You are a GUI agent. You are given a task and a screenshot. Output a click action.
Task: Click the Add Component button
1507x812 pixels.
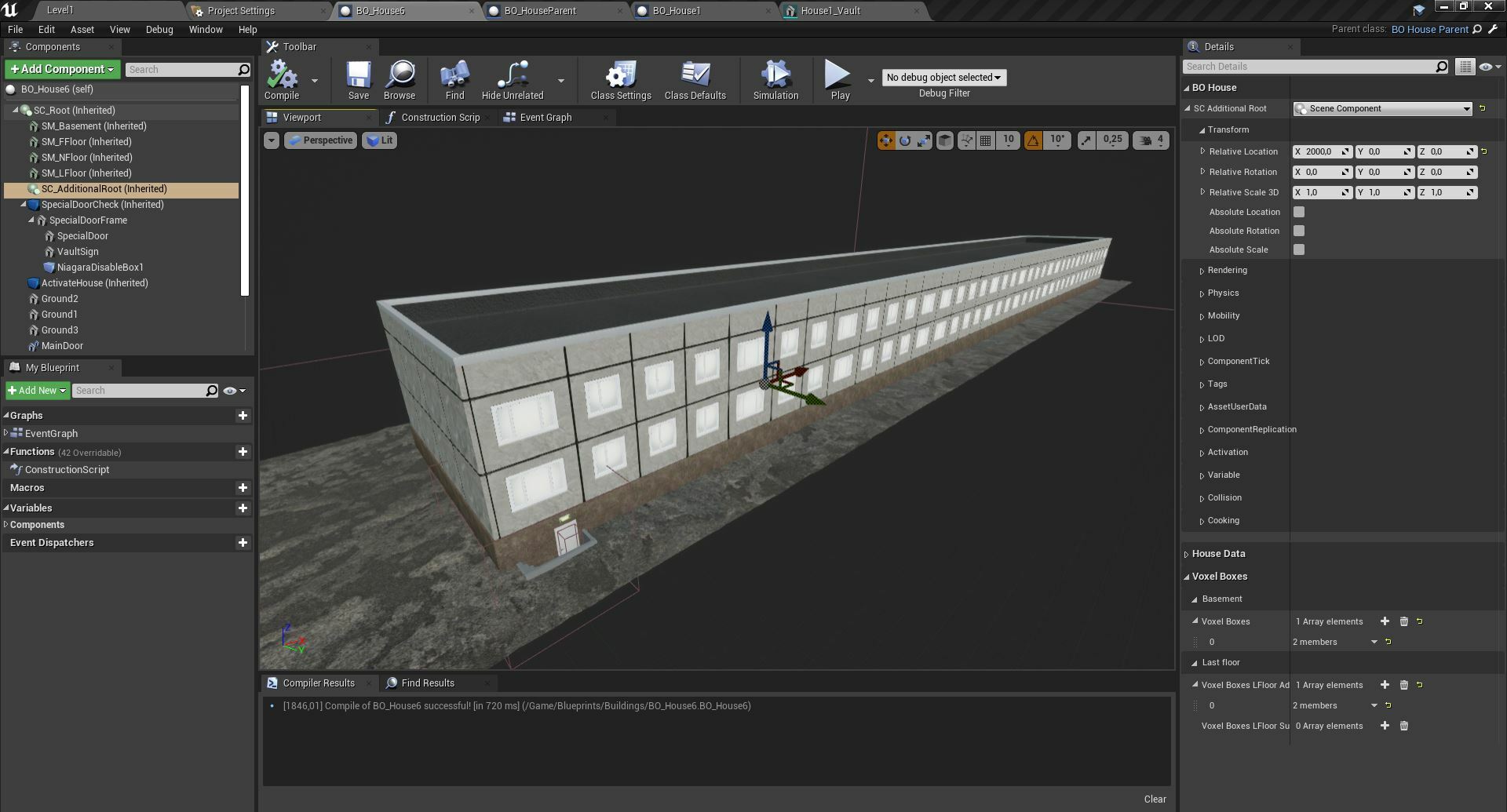pos(62,69)
